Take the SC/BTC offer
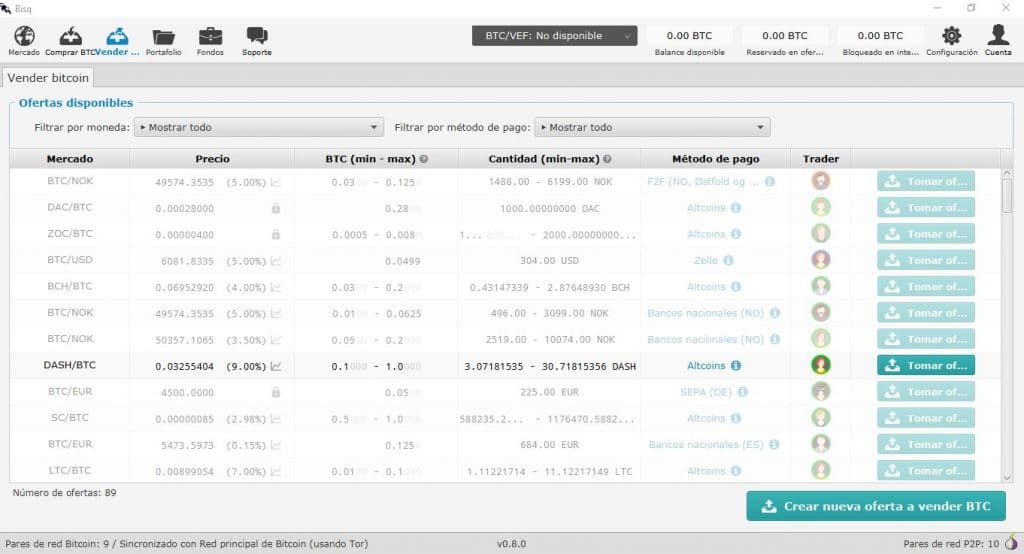Viewport: 1024px width, 554px height. coord(926,418)
